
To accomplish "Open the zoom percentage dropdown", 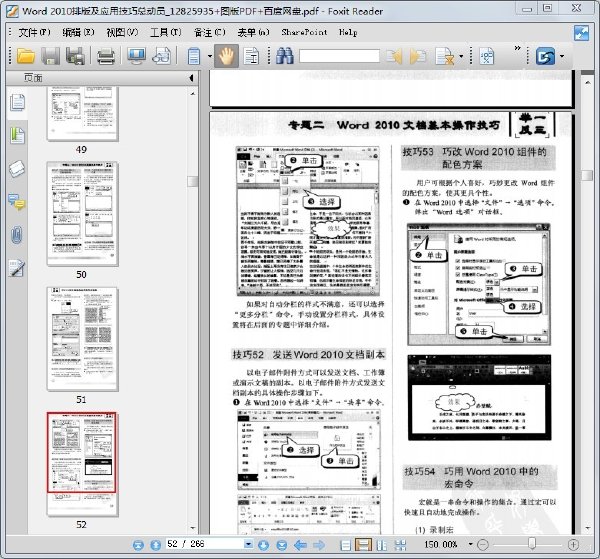I will coord(470,544).
